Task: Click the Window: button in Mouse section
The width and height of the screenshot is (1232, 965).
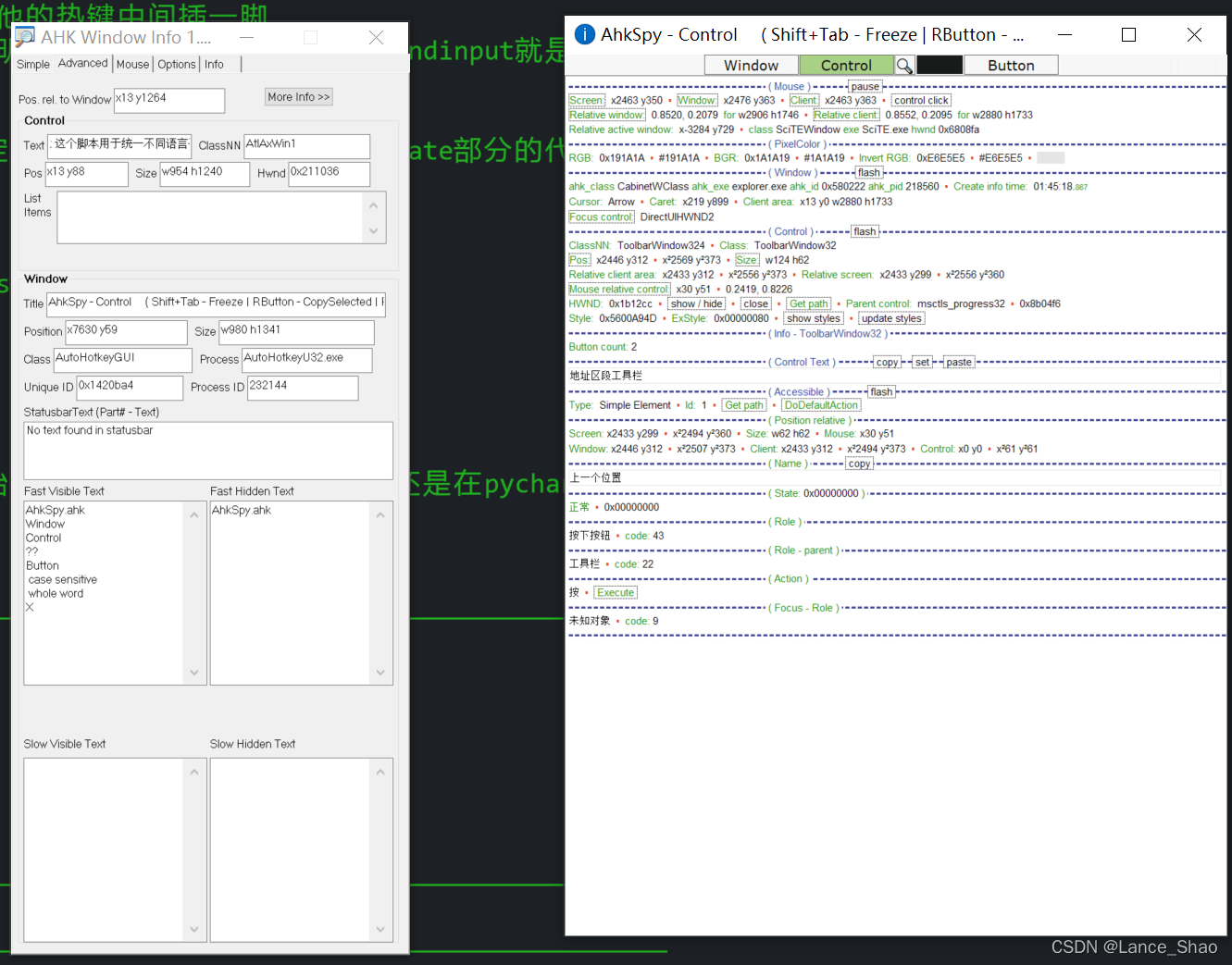Action: pos(696,101)
